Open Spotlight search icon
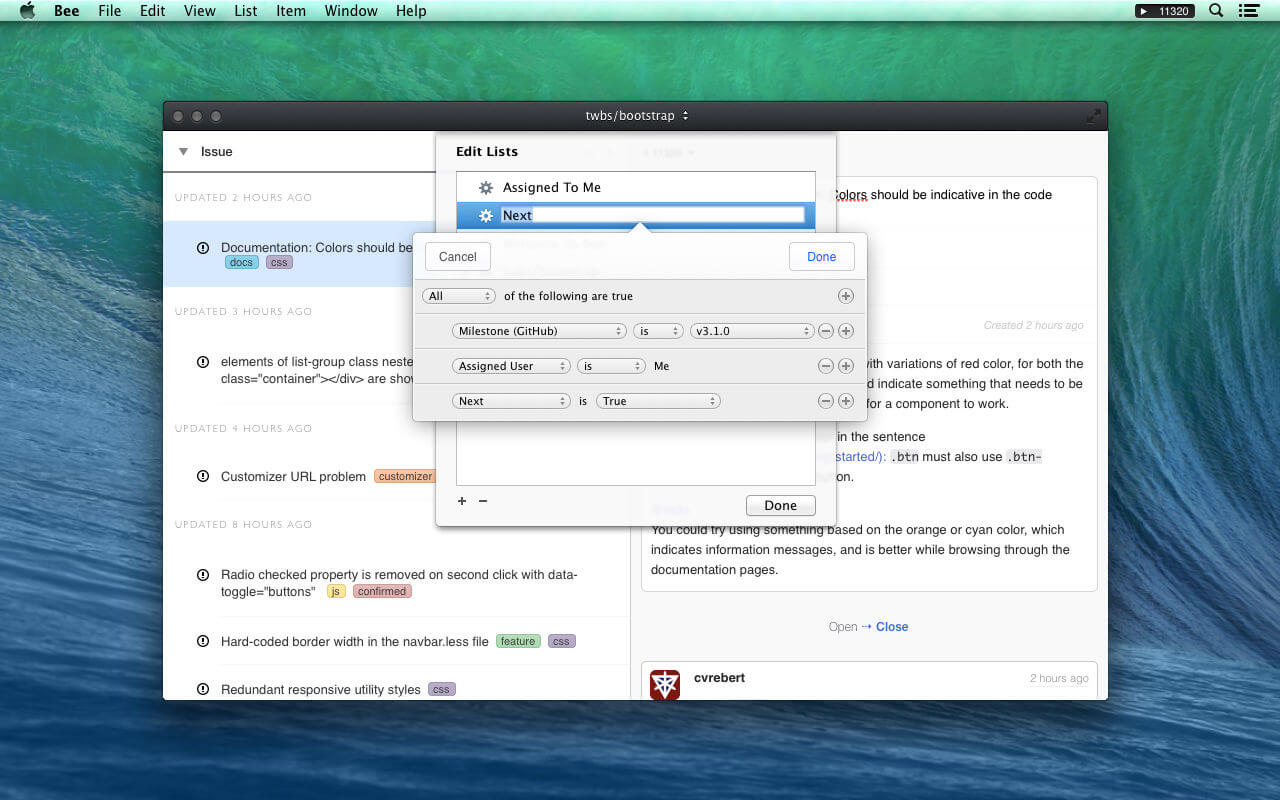The width and height of the screenshot is (1280, 800). point(1216,11)
